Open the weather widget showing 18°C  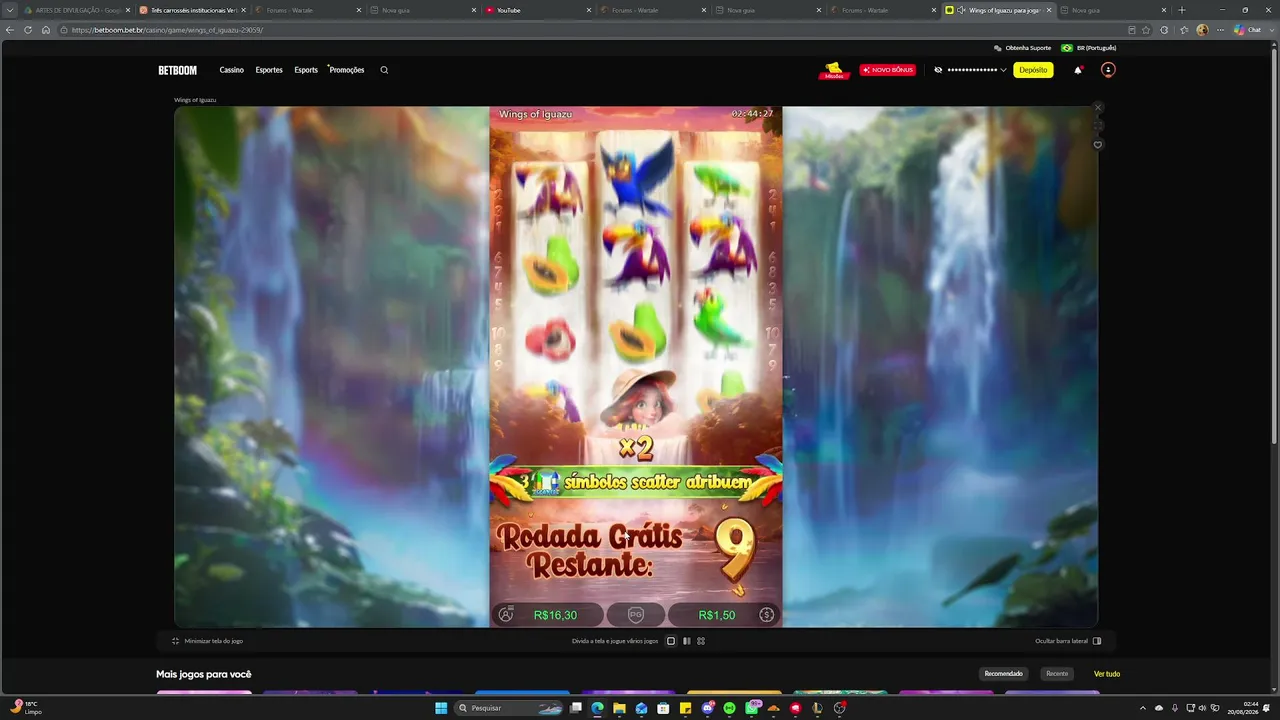coord(26,708)
